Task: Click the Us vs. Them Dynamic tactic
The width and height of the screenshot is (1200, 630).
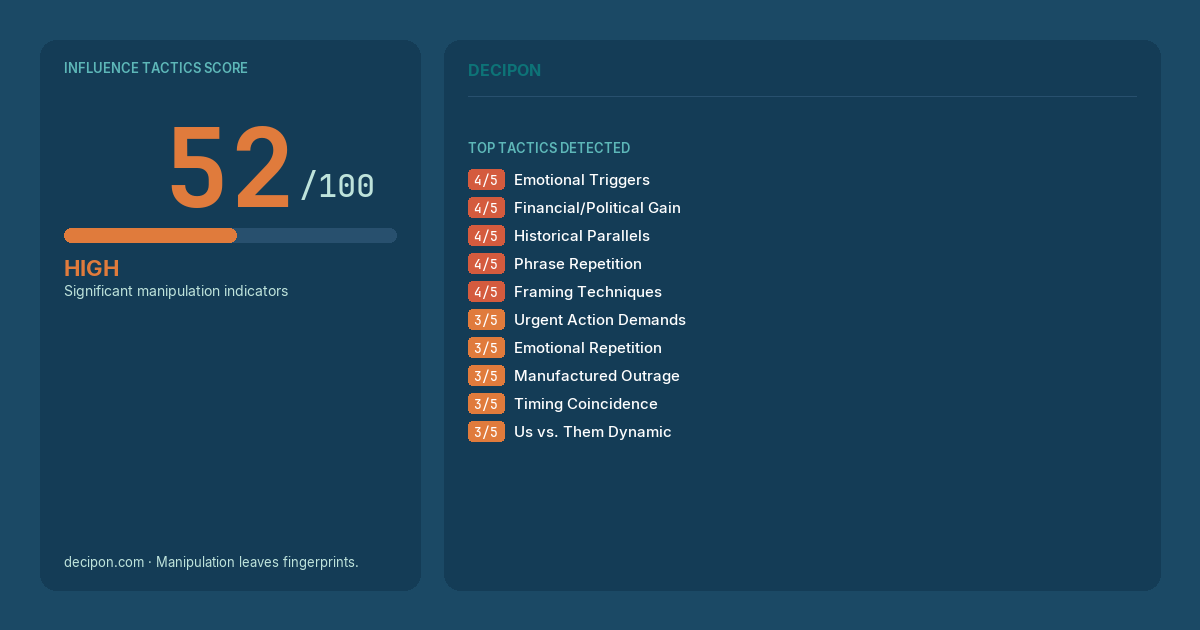Action: point(593,432)
